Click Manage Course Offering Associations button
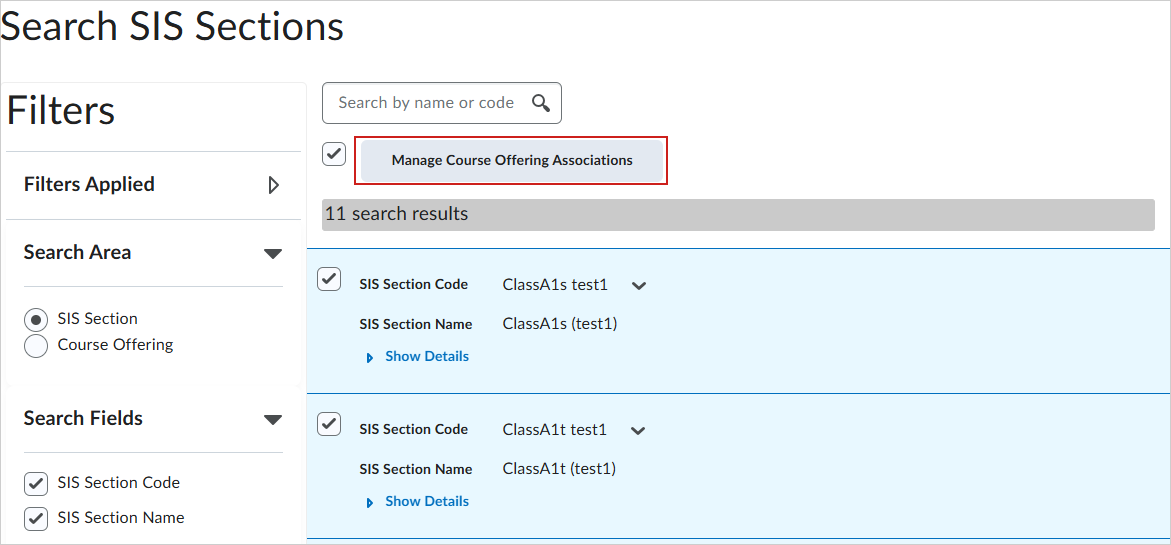1171x545 pixels. pyautogui.click(x=512, y=160)
